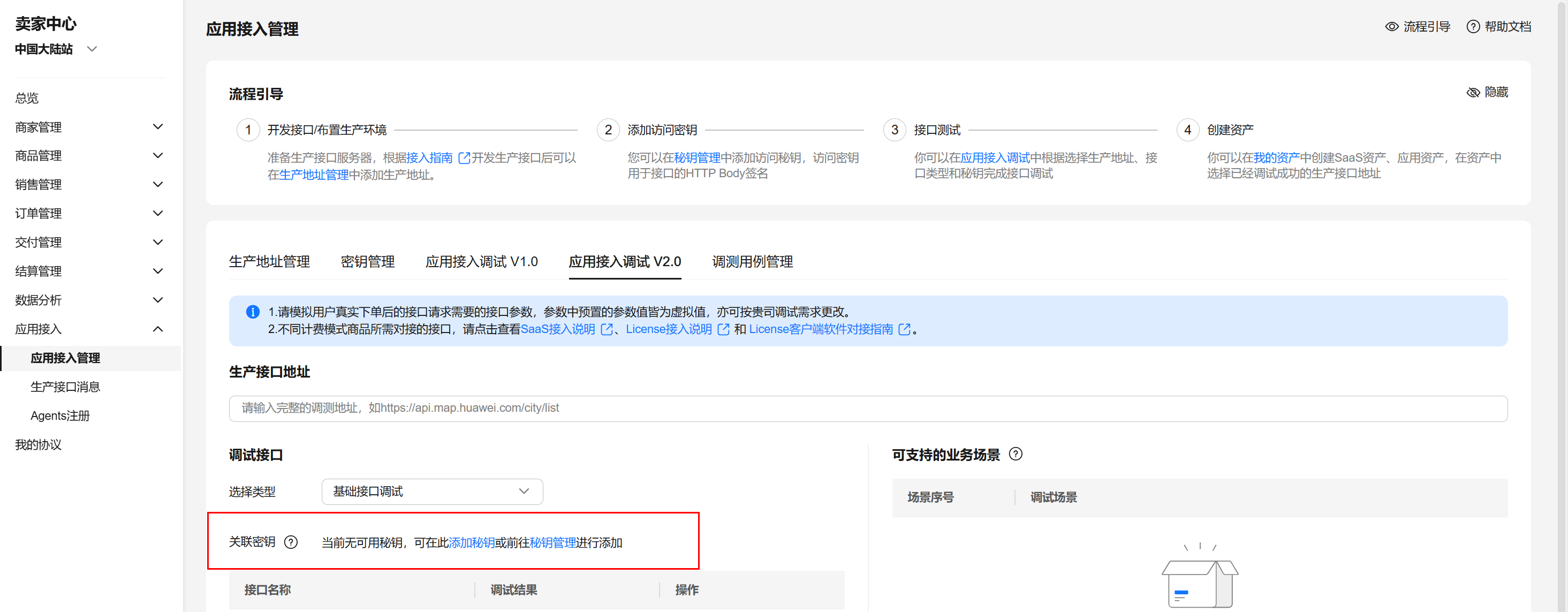Screen dimensions: 1568x612
Task: Open 帮助文档 in the top right
Action: [1498, 27]
